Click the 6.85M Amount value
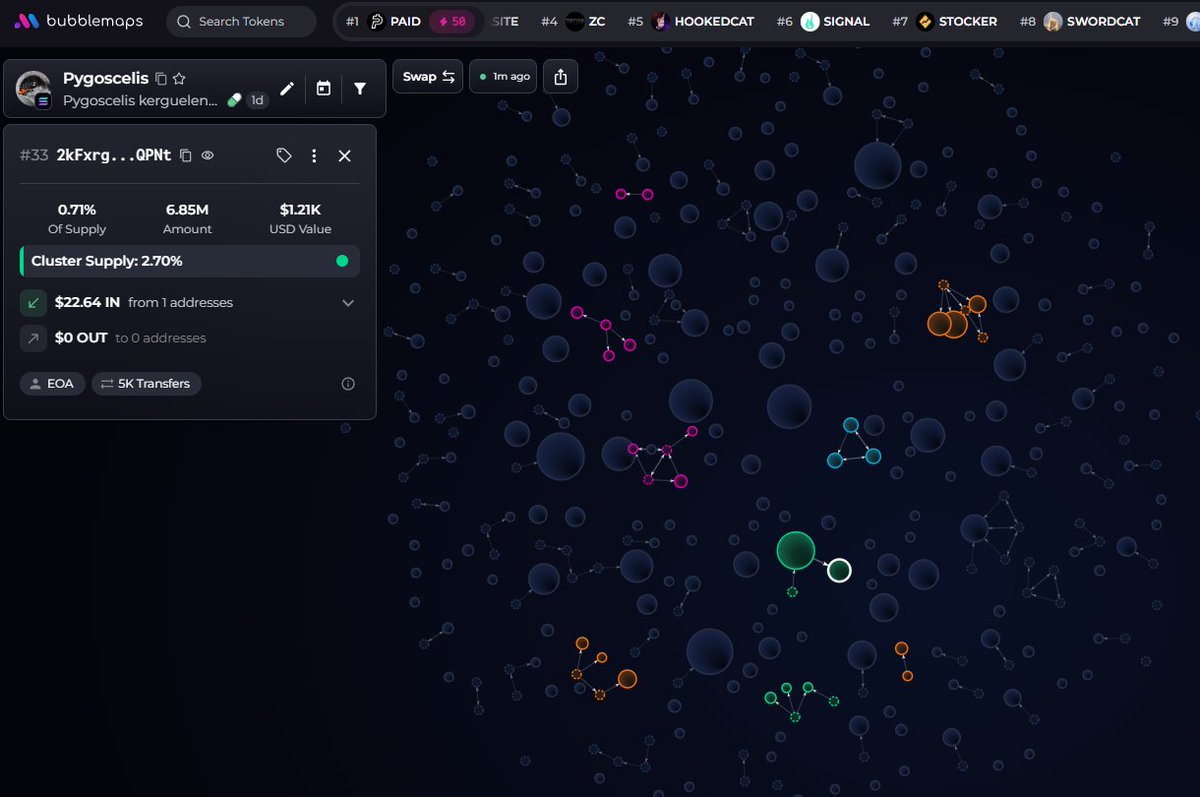 coord(188,210)
